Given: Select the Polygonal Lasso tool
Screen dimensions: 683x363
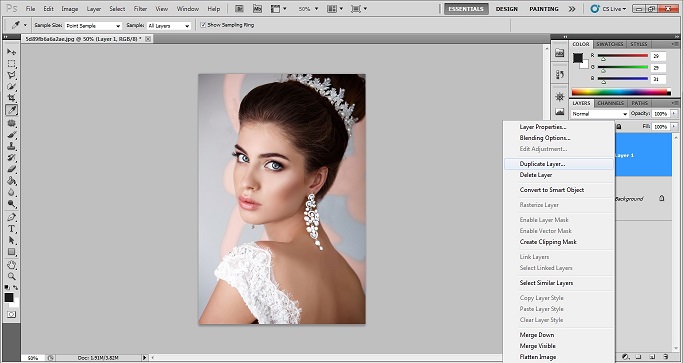Looking at the screenshot, I should [11, 75].
